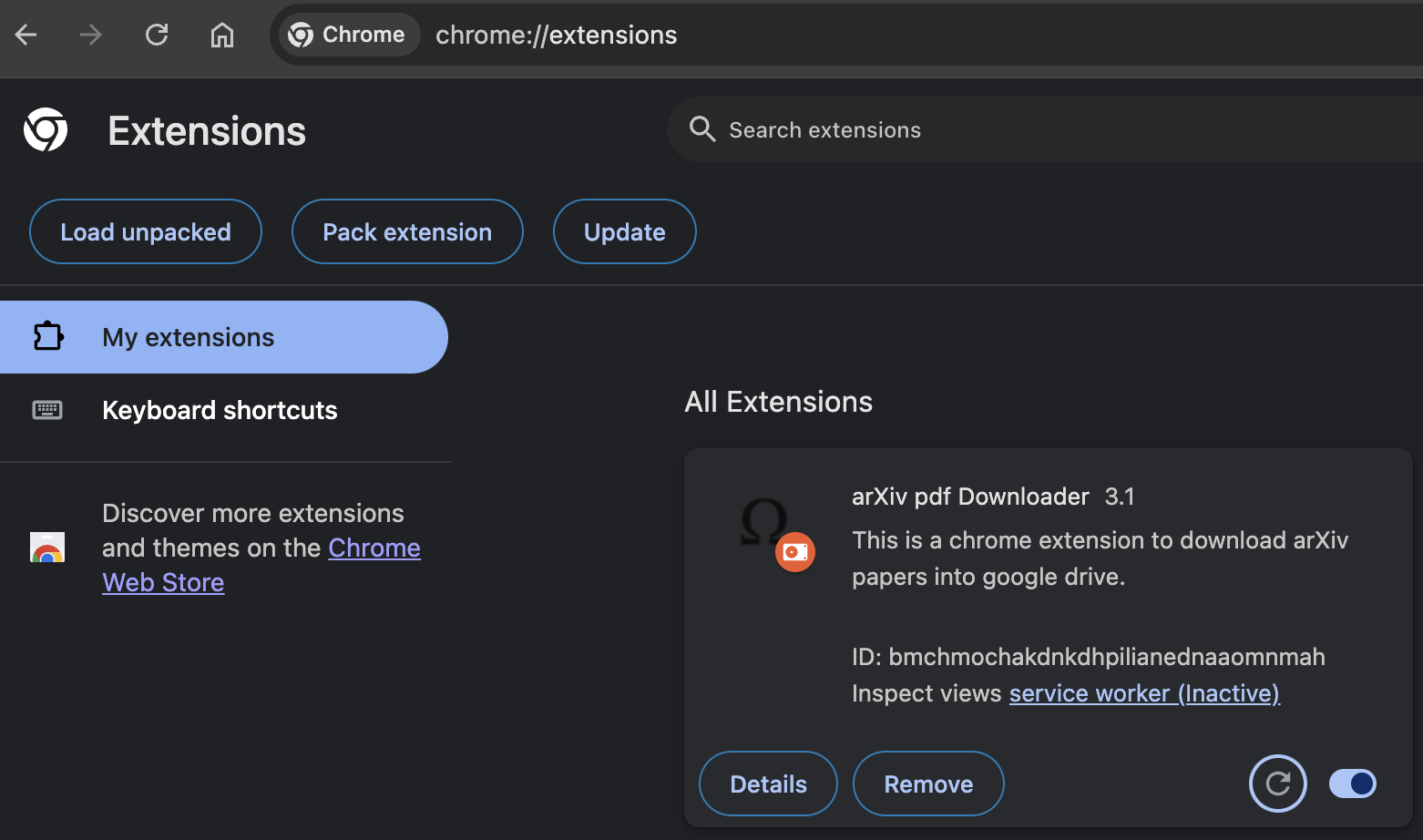
Task: Click Load unpacked button
Action: click(x=146, y=231)
